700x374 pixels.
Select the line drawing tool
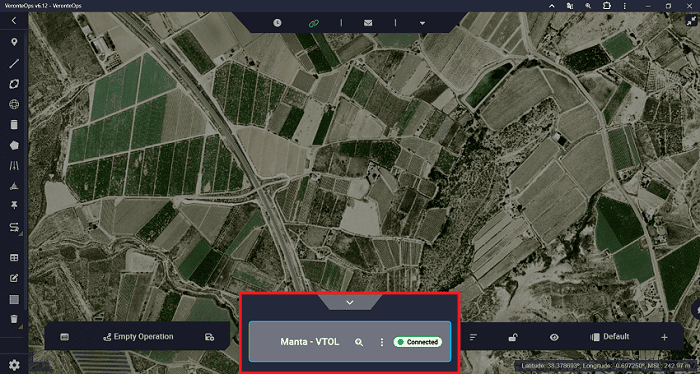14,63
